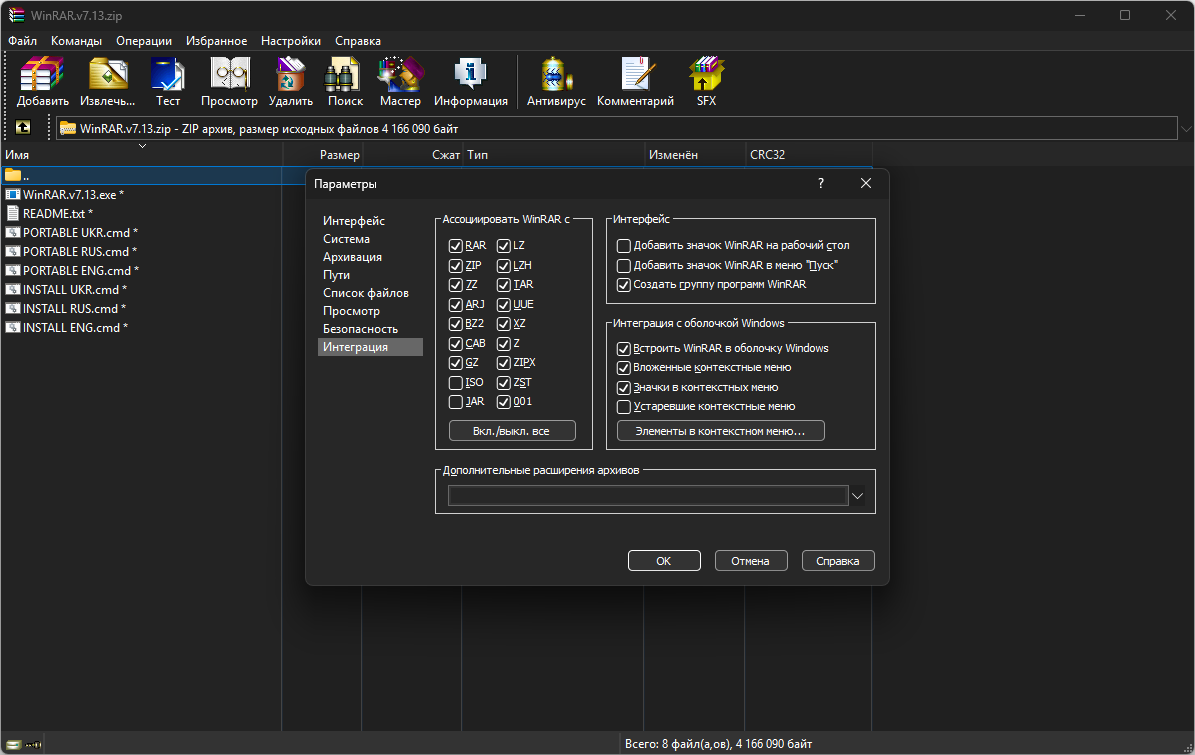The width and height of the screenshot is (1195, 755).
Task: Click Элементы в контекстном меню button
Action: pyautogui.click(x=720, y=431)
